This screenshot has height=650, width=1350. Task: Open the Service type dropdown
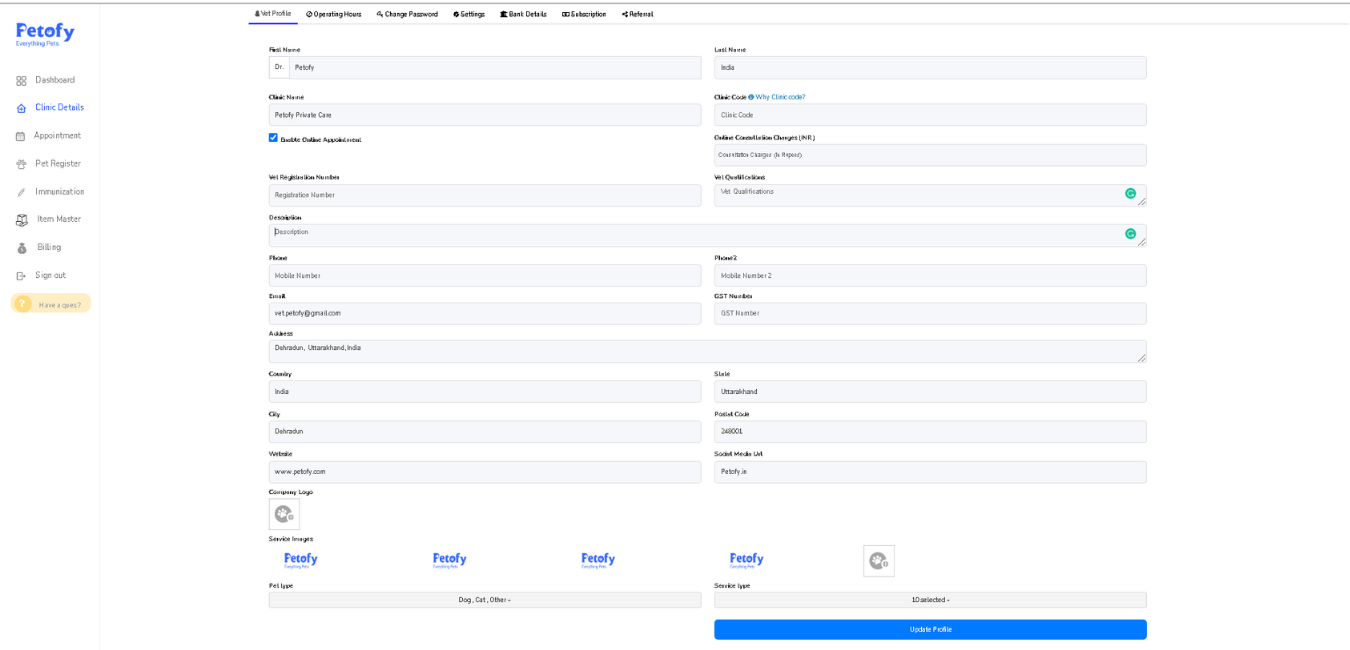click(x=930, y=600)
